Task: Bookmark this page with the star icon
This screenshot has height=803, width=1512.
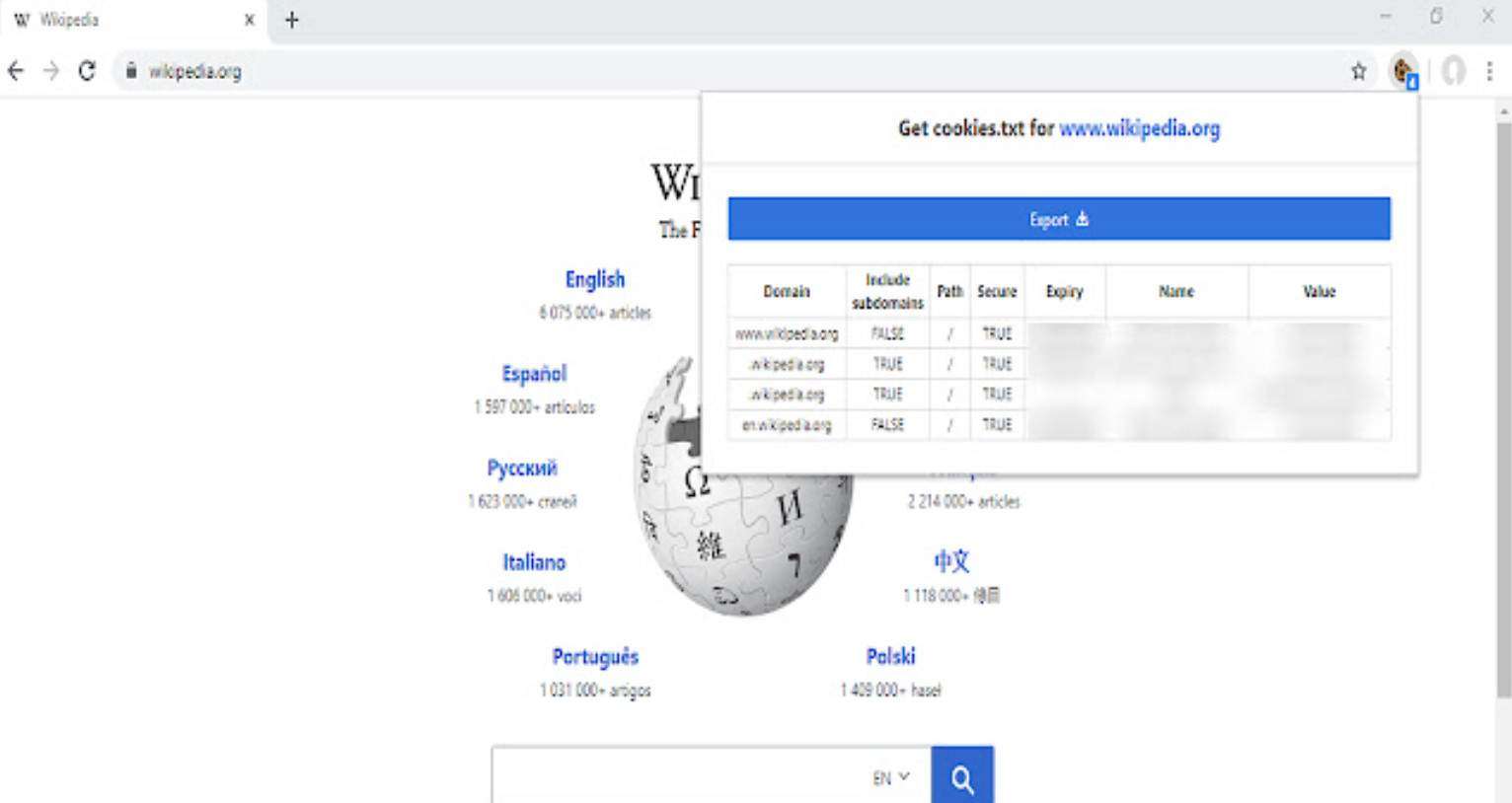Action: [1359, 71]
